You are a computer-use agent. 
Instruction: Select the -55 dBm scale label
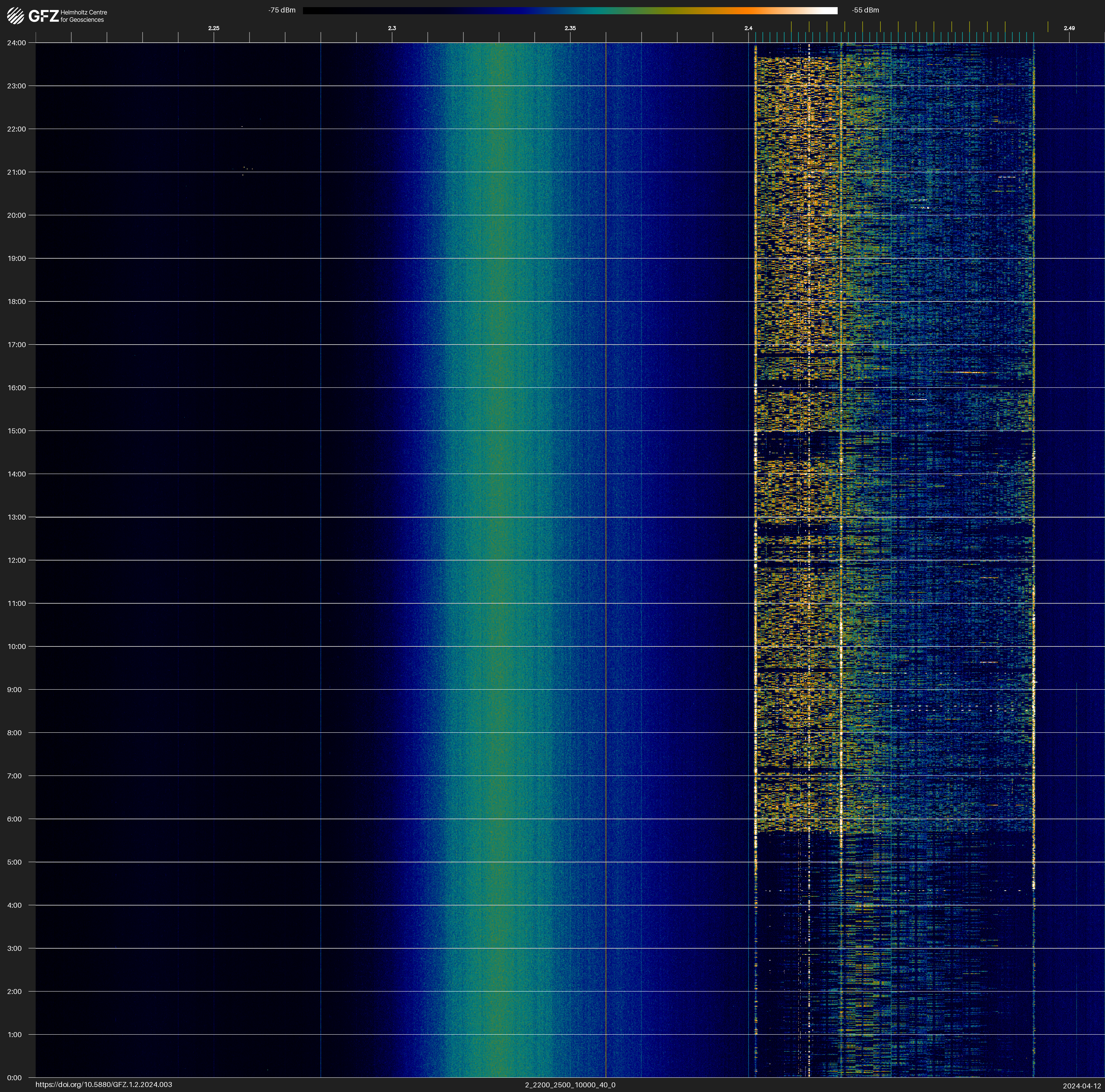coord(865,10)
